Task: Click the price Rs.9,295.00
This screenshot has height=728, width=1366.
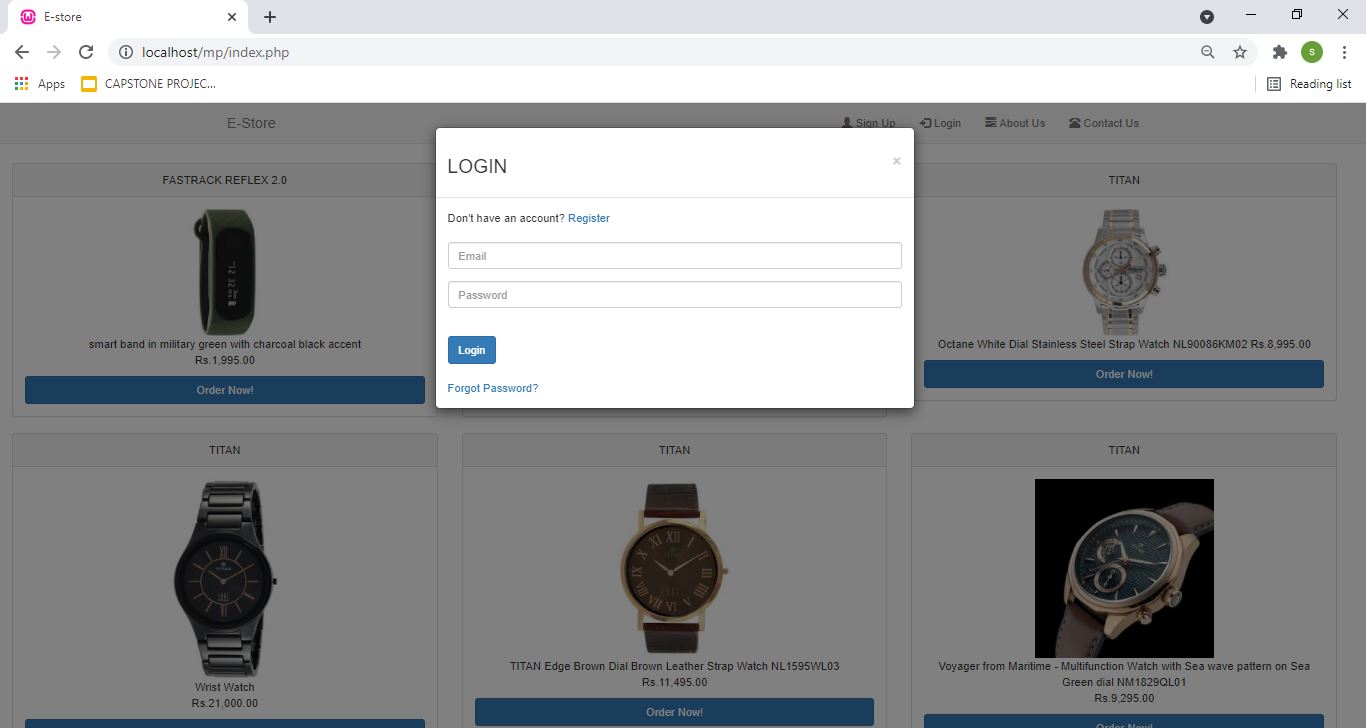Action: (x=1124, y=698)
